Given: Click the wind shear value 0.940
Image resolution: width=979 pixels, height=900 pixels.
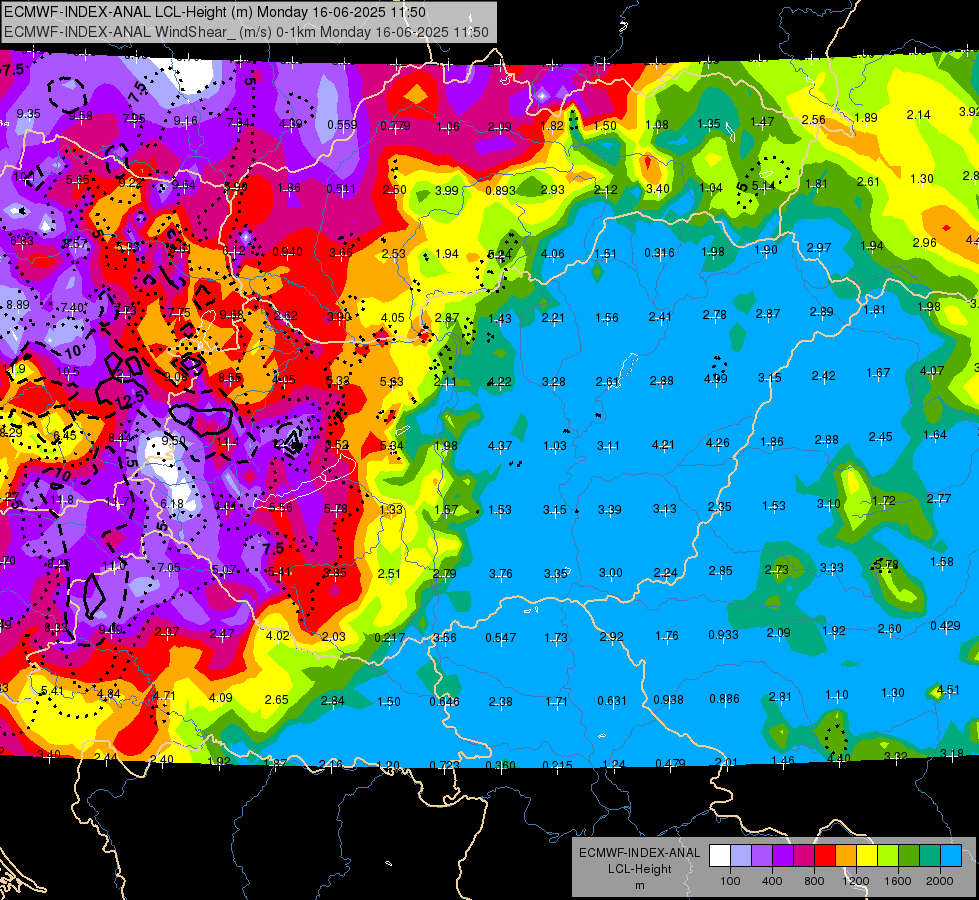Looking at the screenshot, I should 287,252.
